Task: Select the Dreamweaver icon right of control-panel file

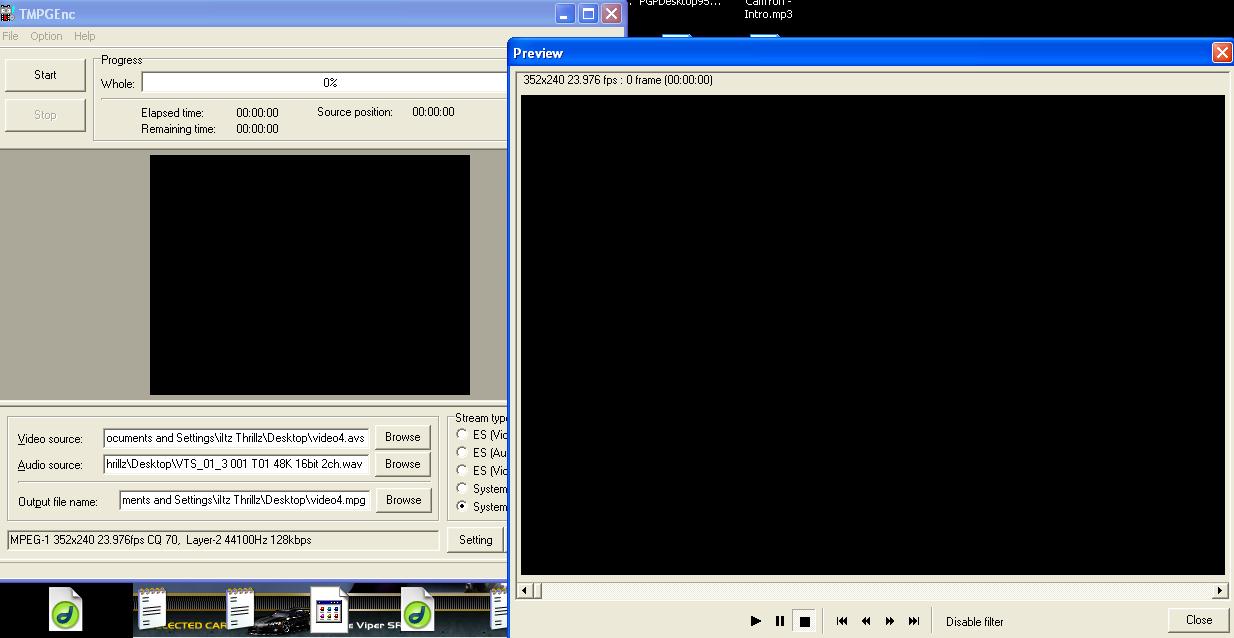Action: [417, 608]
